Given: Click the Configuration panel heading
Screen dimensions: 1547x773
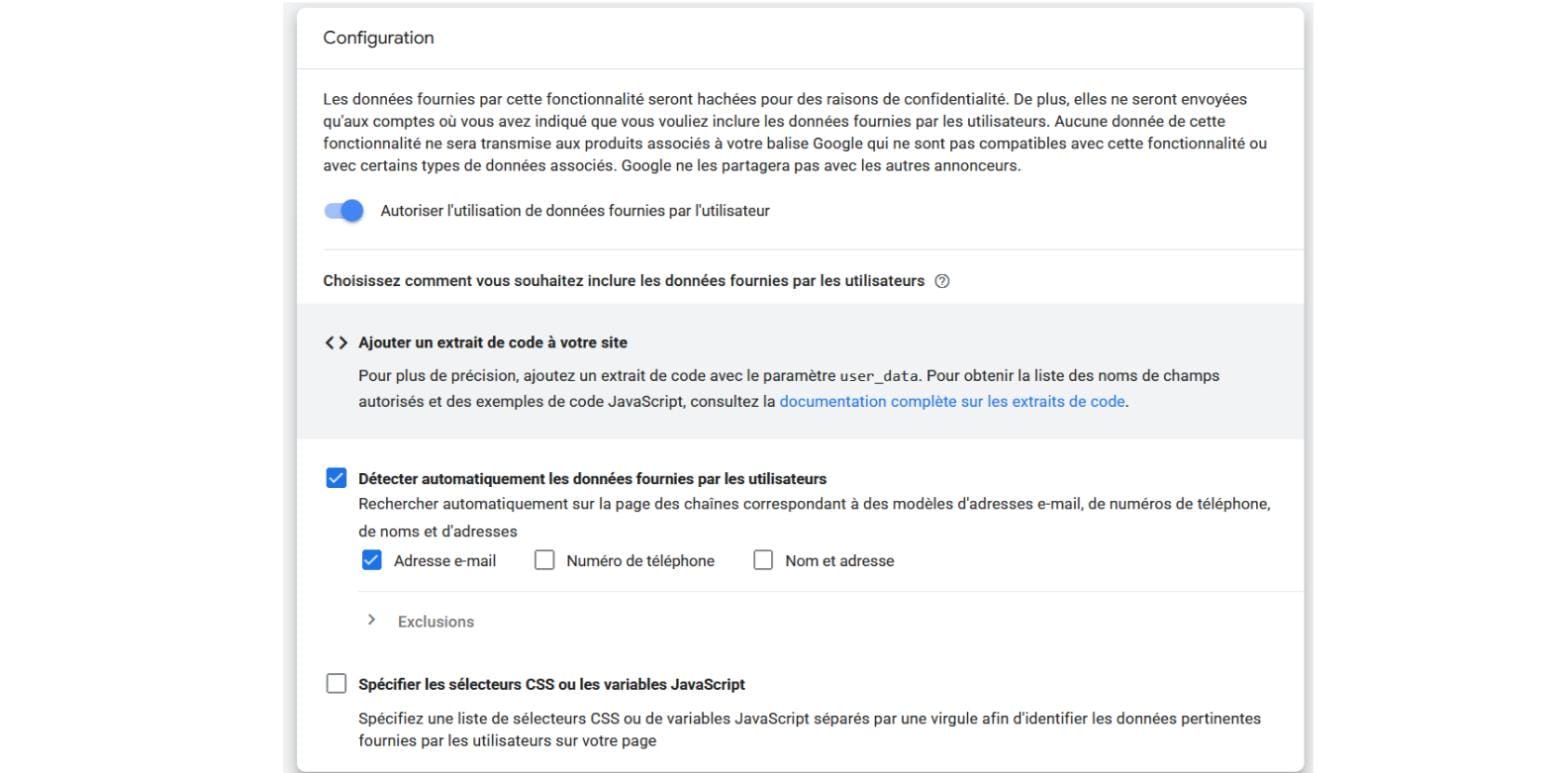Looking at the screenshot, I should [x=378, y=38].
